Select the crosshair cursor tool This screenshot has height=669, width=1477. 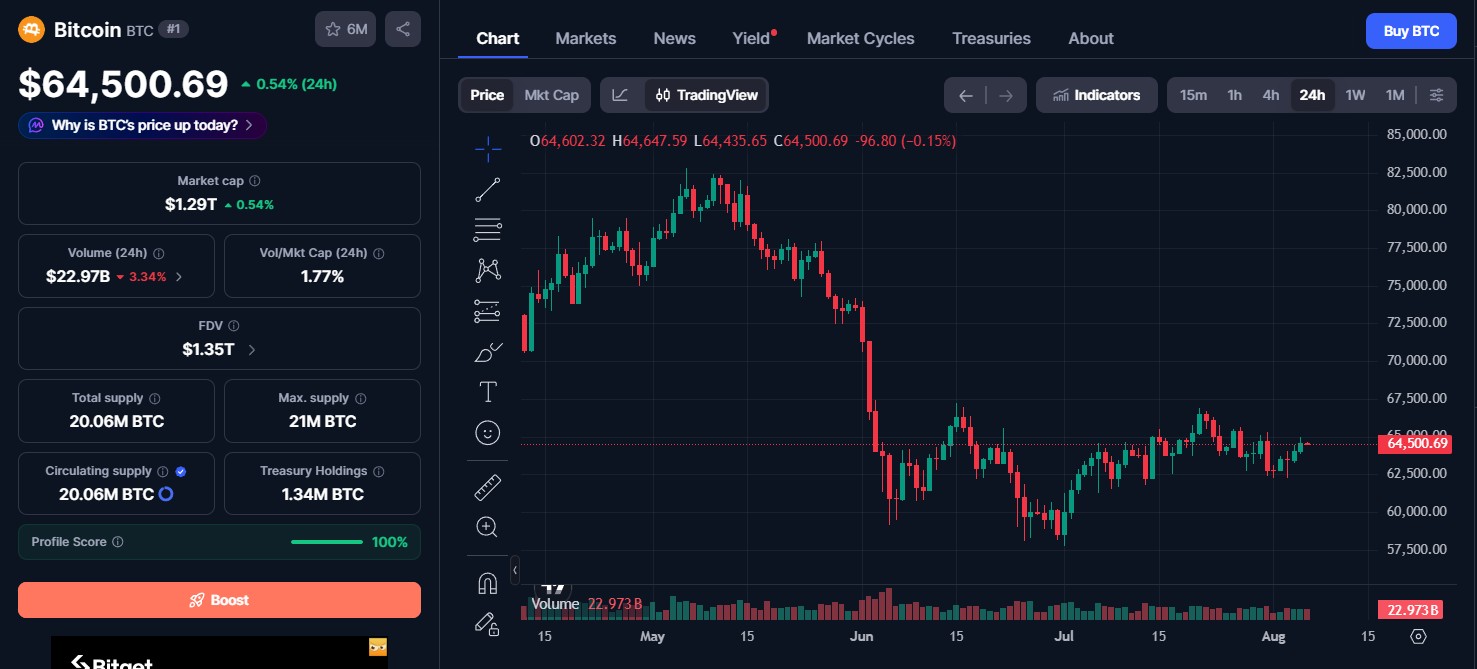[x=488, y=150]
